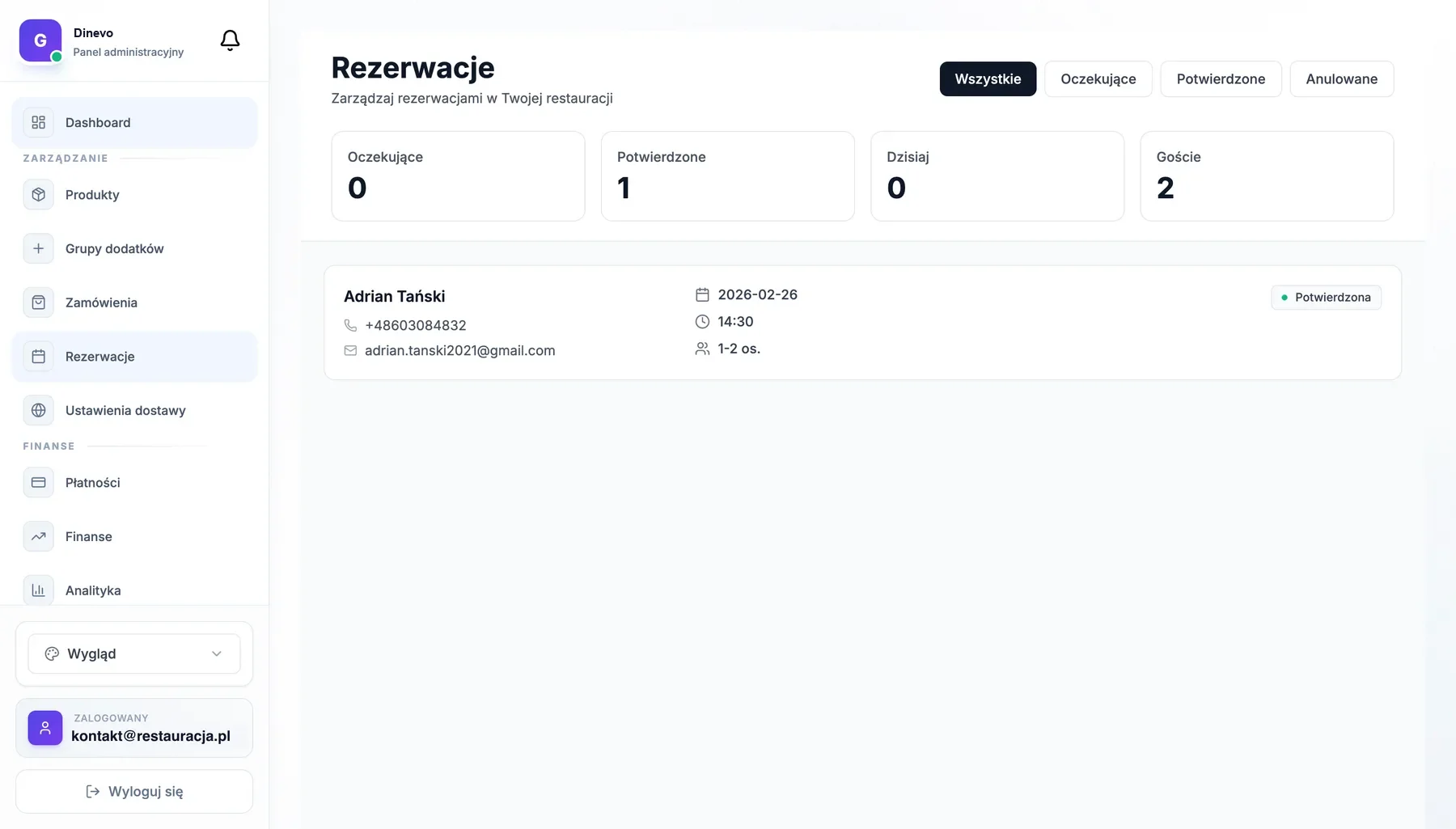1456x829 pixels.
Task: Select Rezerwacje in the sidebar
Action: point(134,357)
